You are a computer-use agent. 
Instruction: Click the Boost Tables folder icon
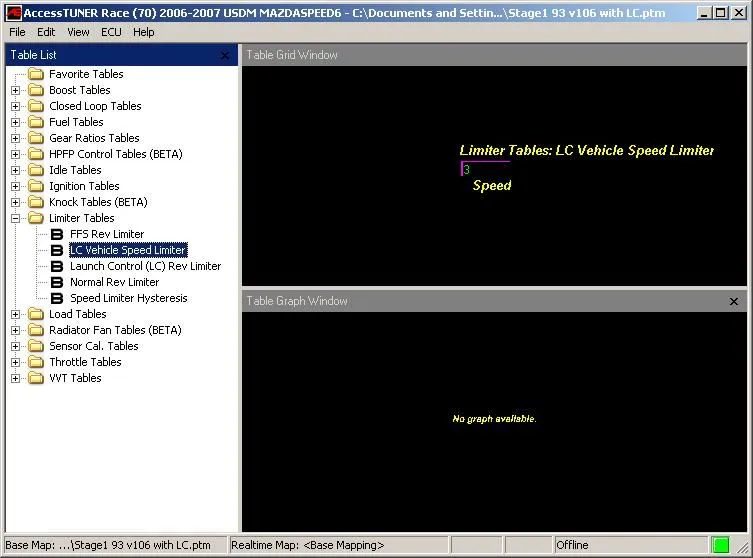(36, 90)
